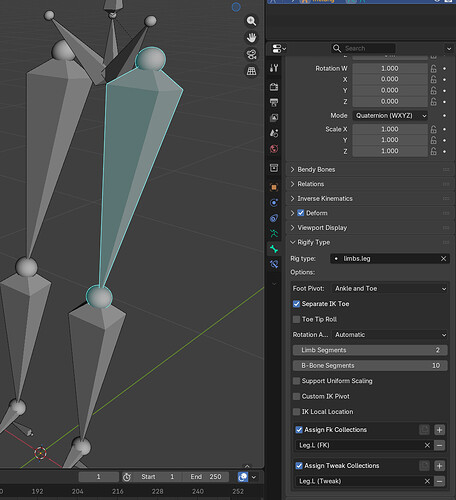Clear the Leg.L (FK) collection field
Screen dimensions: 456x500
click(427, 445)
